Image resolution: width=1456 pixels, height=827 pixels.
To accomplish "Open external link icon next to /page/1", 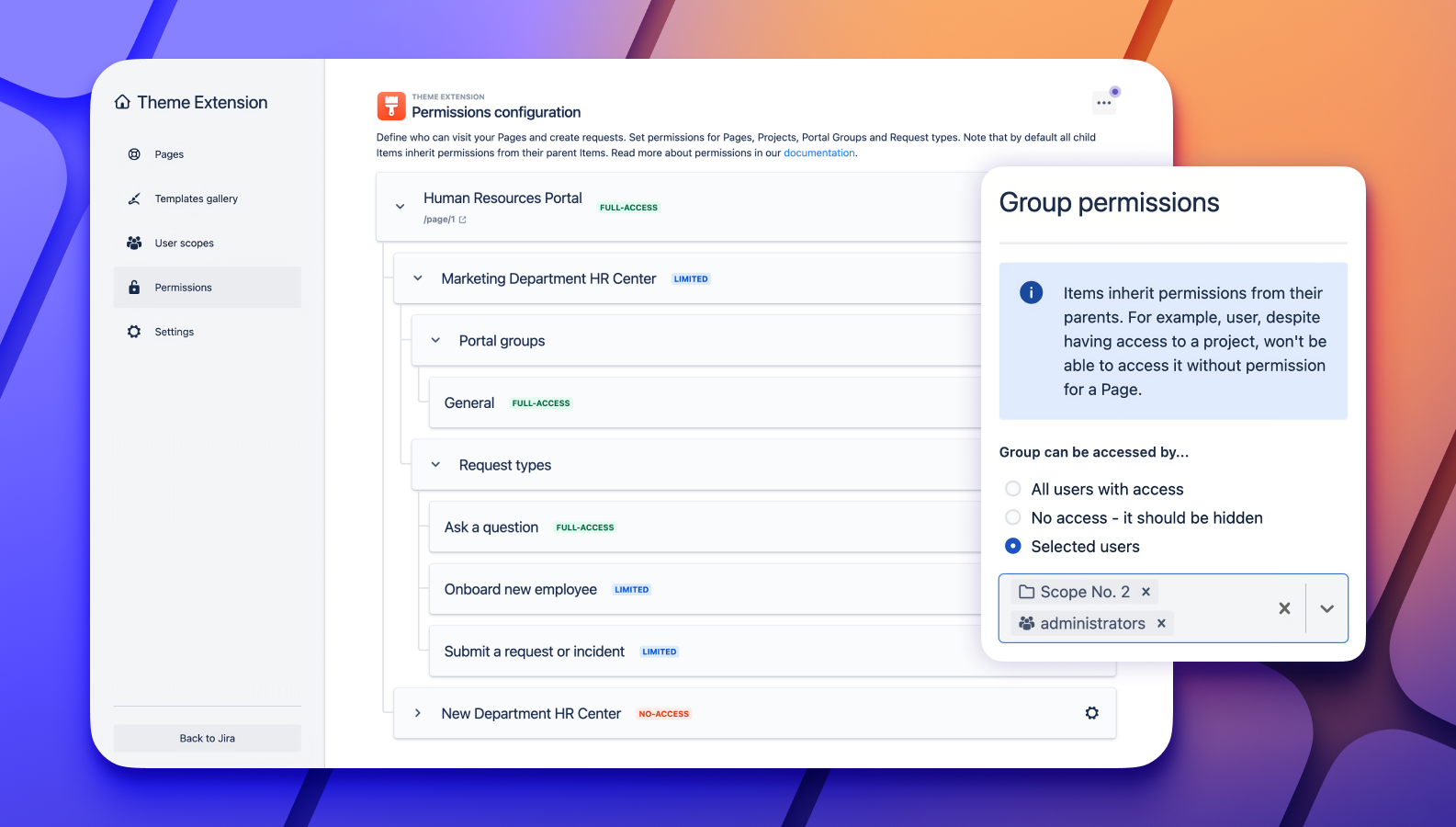I will pos(463,220).
